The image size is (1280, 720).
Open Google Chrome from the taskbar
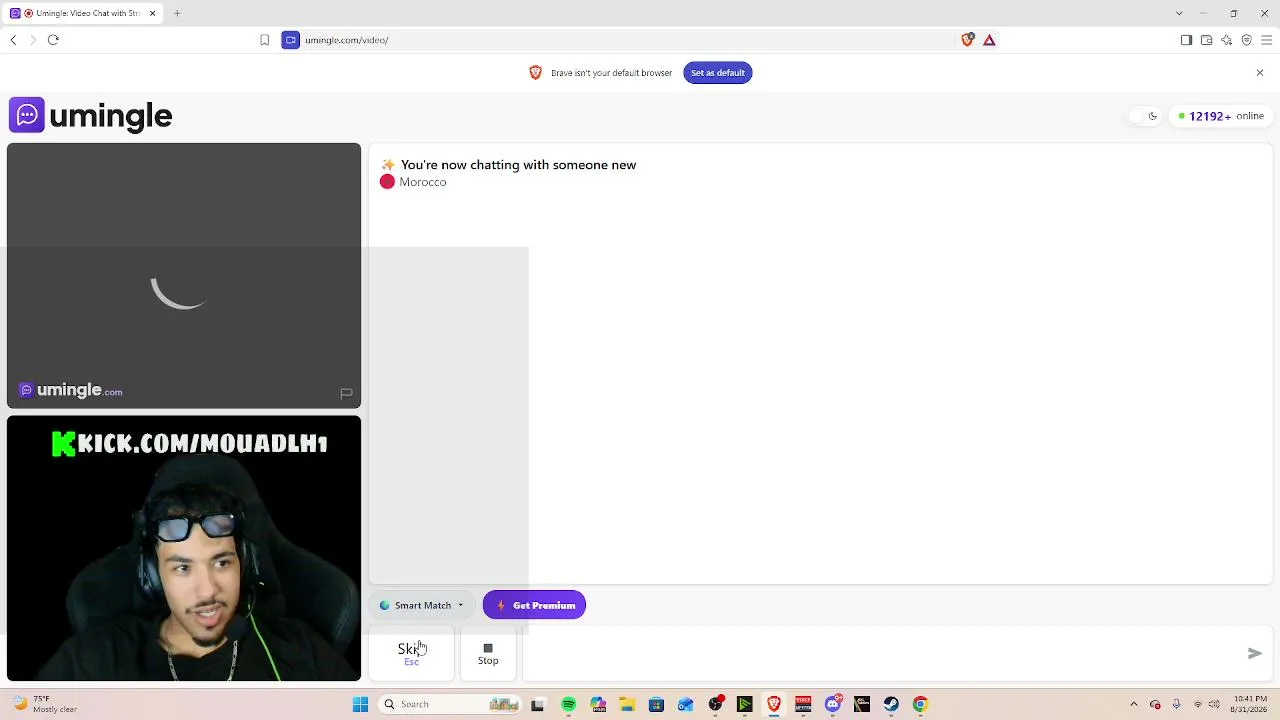920,704
